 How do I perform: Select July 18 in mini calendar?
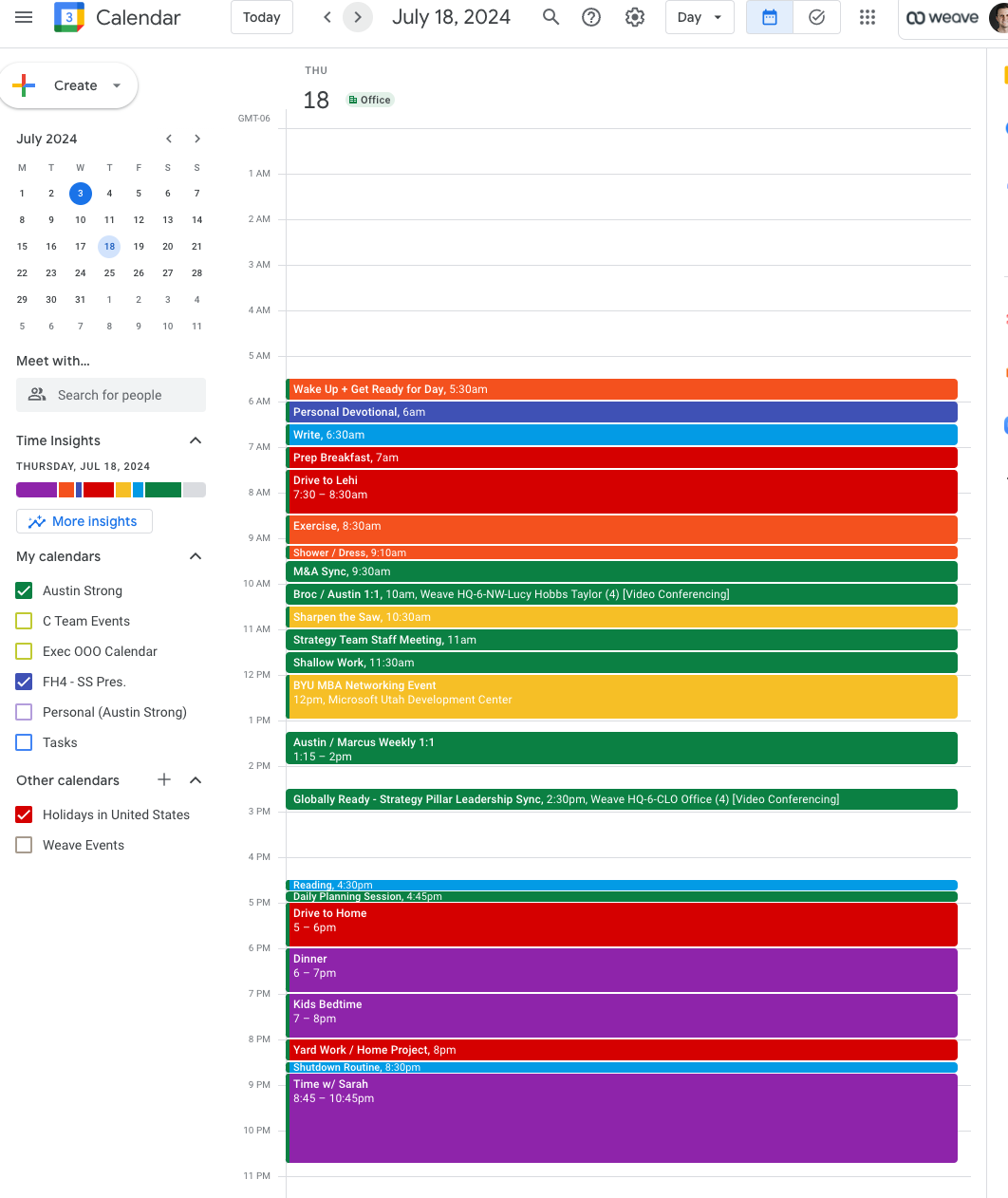pyautogui.click(x=109, y=247)
